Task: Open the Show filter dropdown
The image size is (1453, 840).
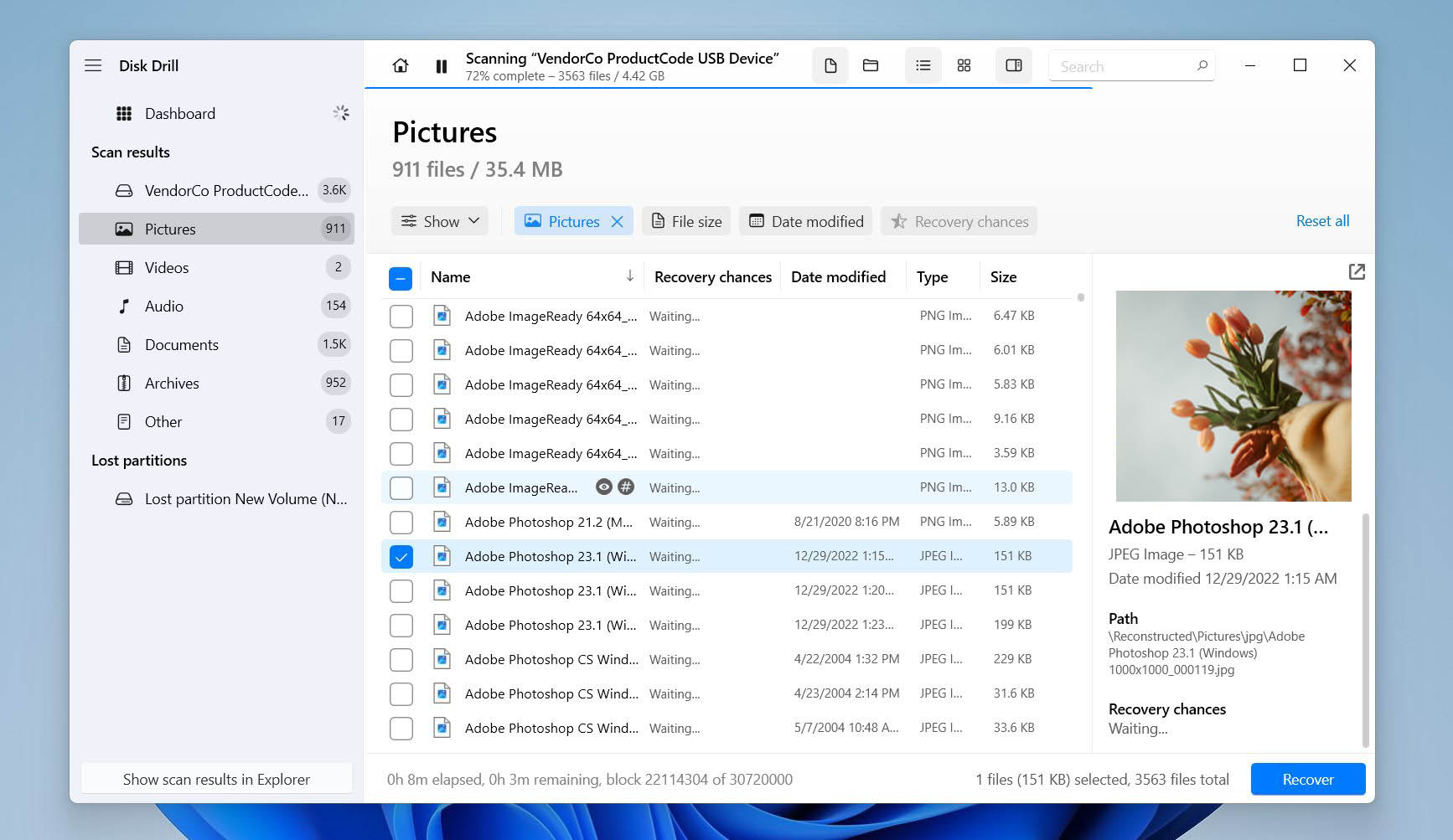Action: 440,221
